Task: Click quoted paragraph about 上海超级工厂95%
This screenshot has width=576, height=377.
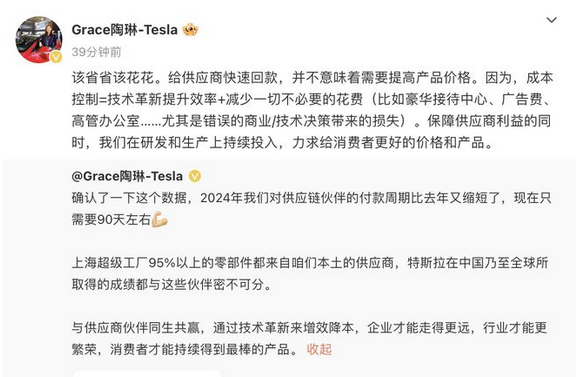Action: pyautogui.click(x=310, y=274)
